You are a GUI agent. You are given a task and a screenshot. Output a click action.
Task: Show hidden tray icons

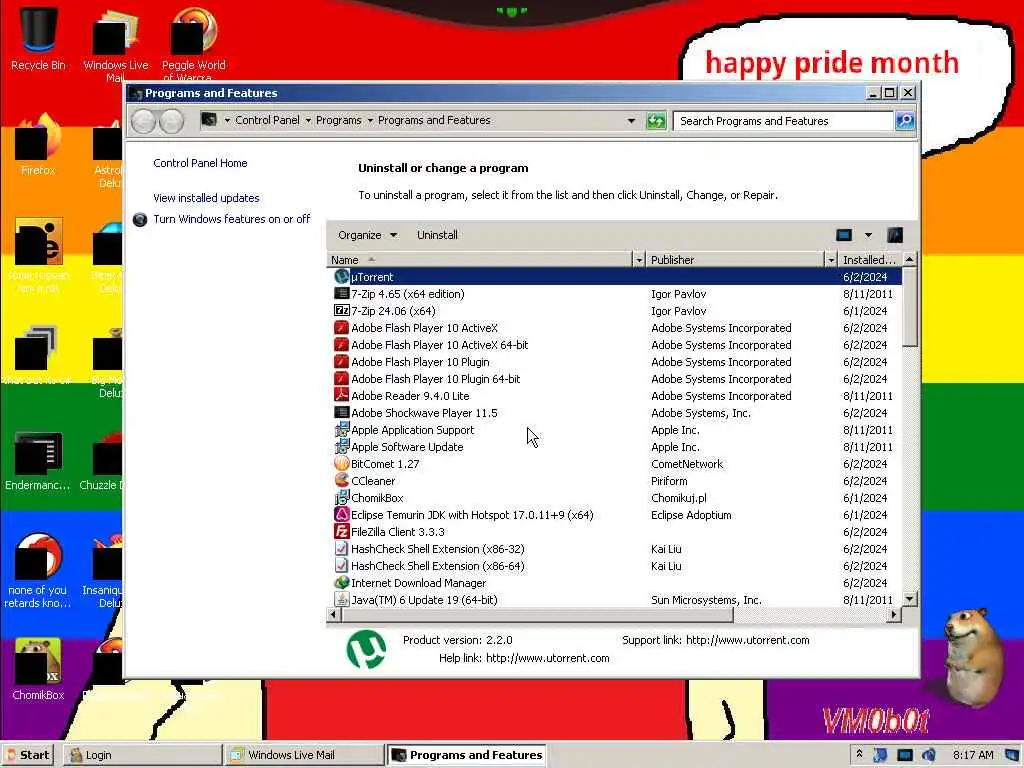[859, 754]
